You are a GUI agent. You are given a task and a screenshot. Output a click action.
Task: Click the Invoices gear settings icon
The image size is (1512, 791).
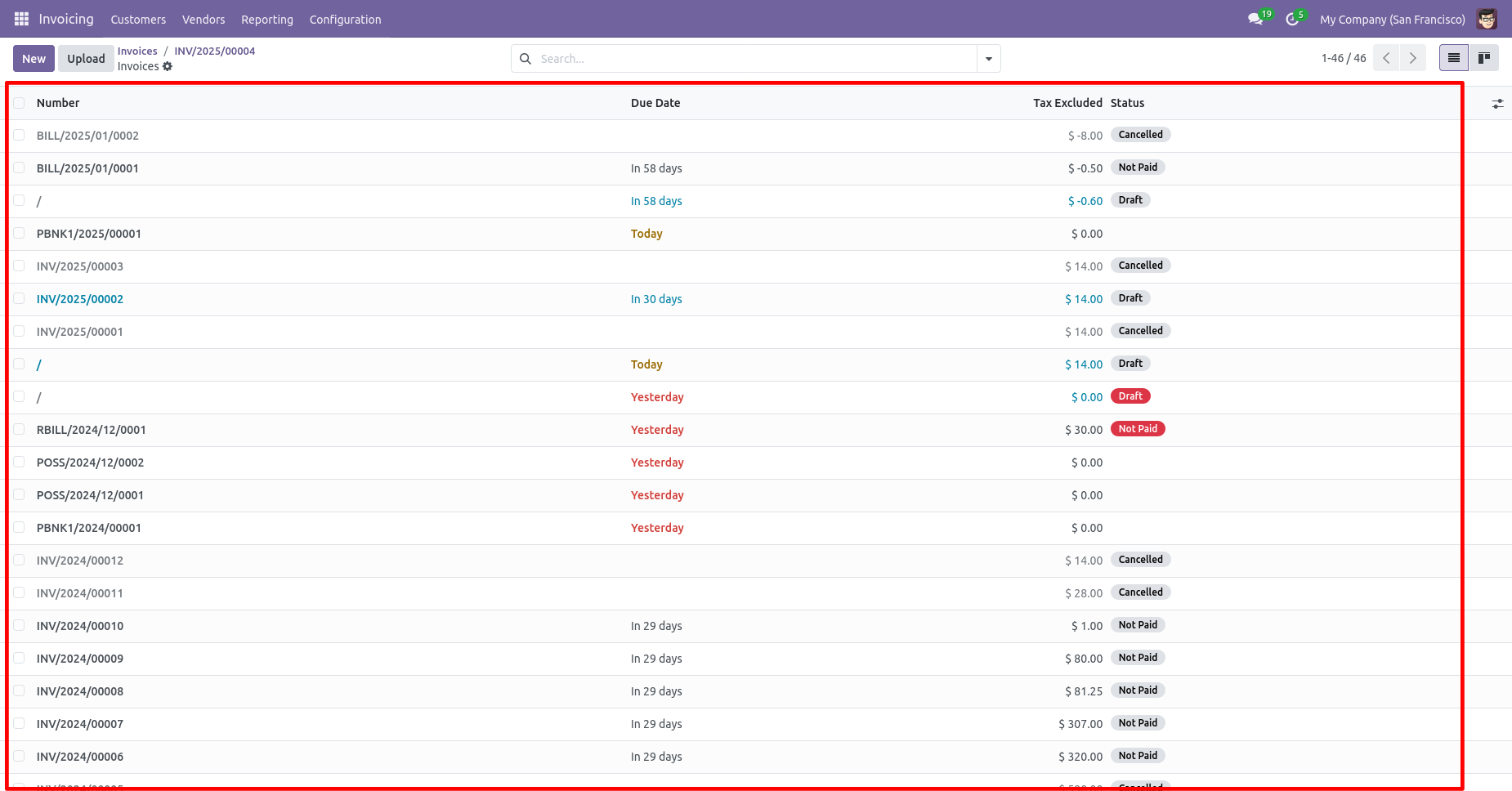click(168, 66)
